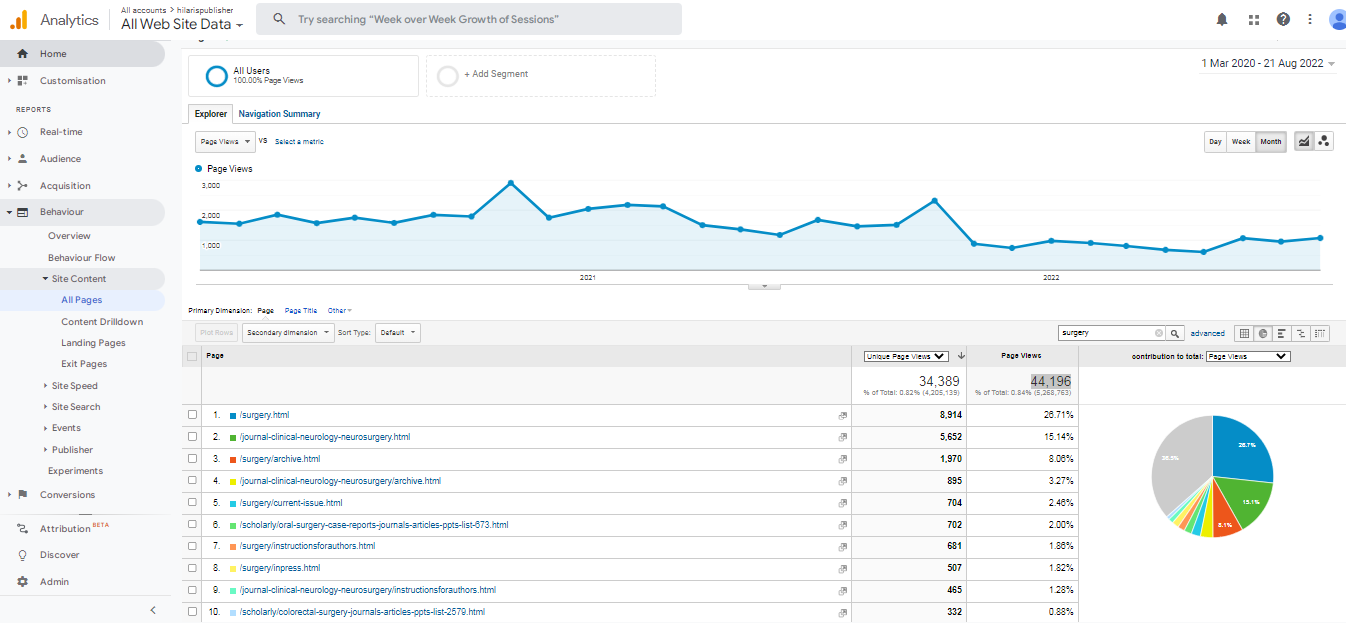Open the Admin gear in sidebar
Viewport: 1346px width, 623px height.
(23, 582)
